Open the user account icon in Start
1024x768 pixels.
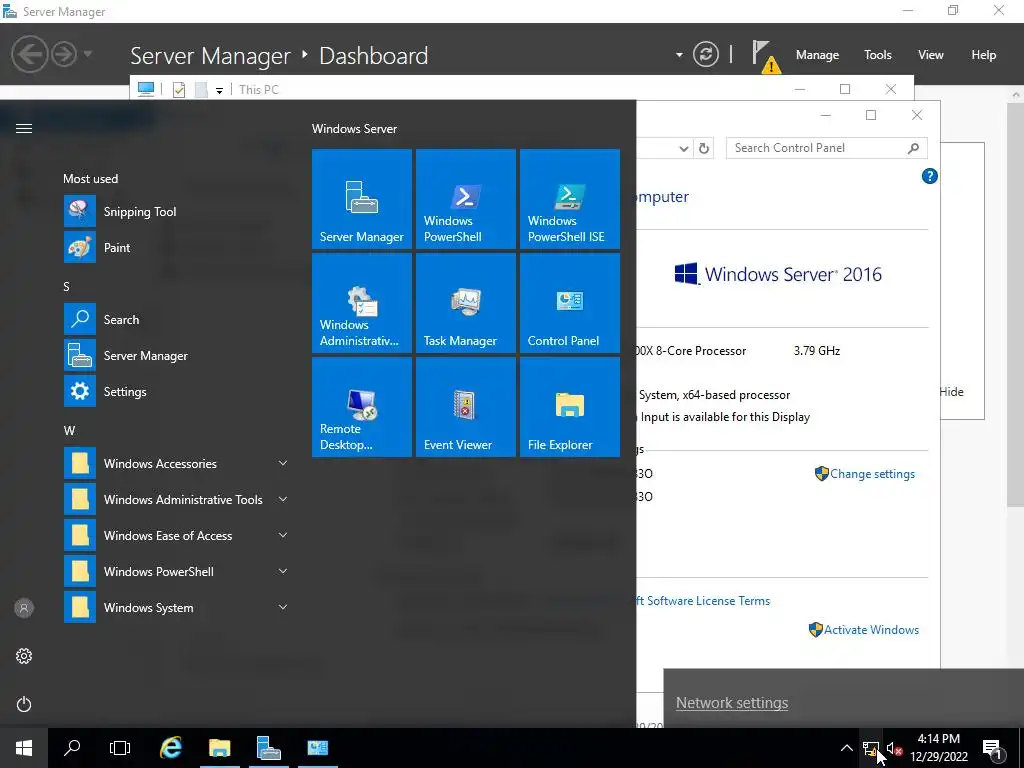click(x=24, y=608)
